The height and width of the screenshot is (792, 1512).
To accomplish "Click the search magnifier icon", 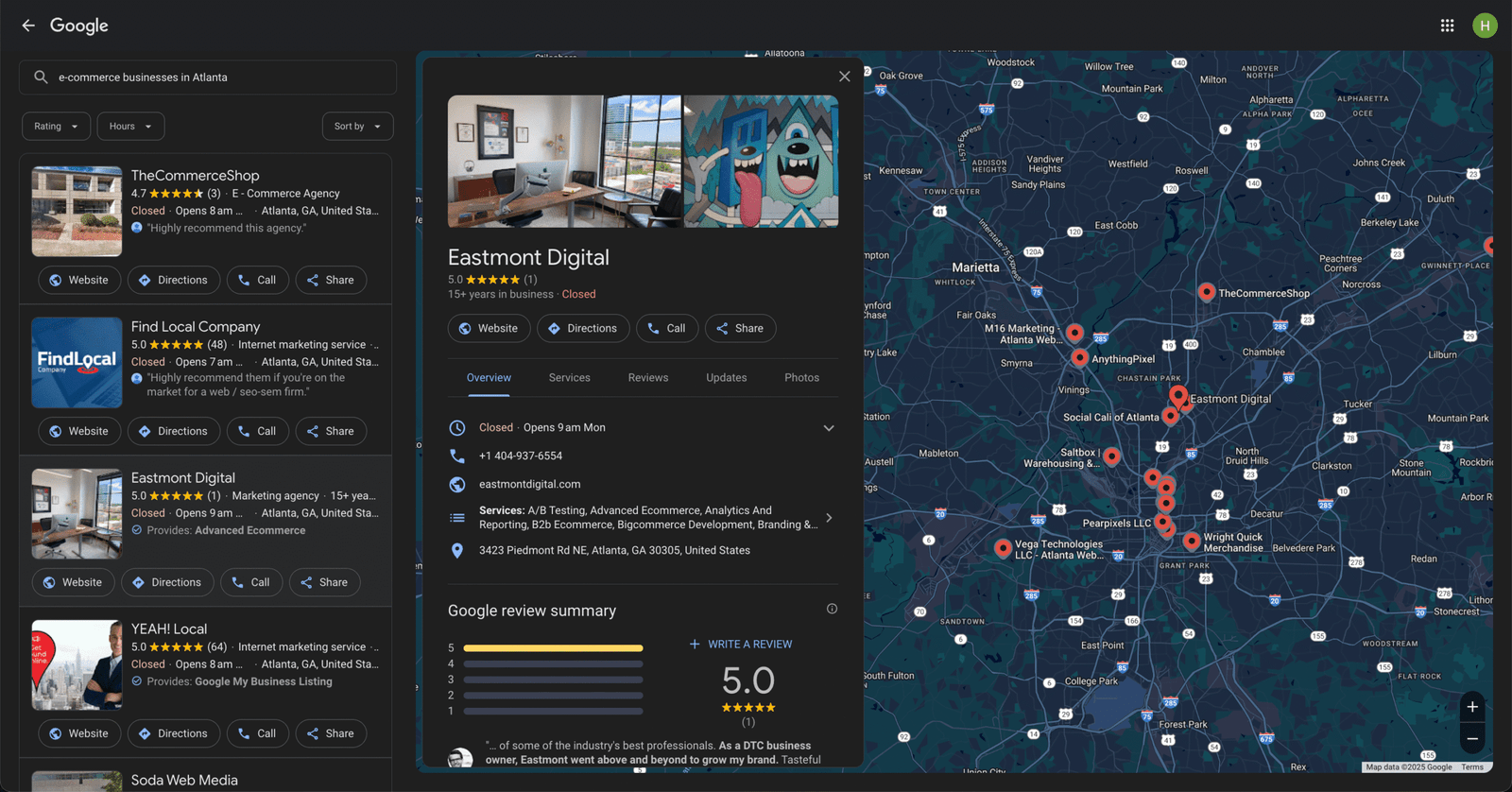I will (41, 77).
